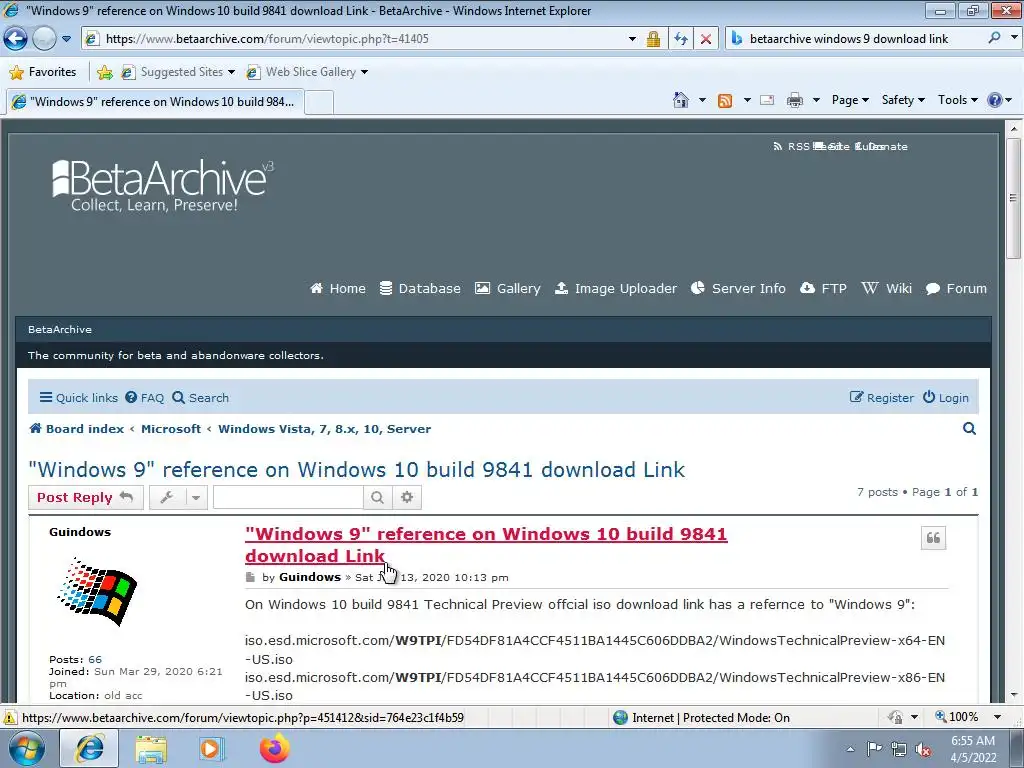Select the "Windows 9" reference browser tab
Screen dimensions: 1024x768
tap(155, 102)
